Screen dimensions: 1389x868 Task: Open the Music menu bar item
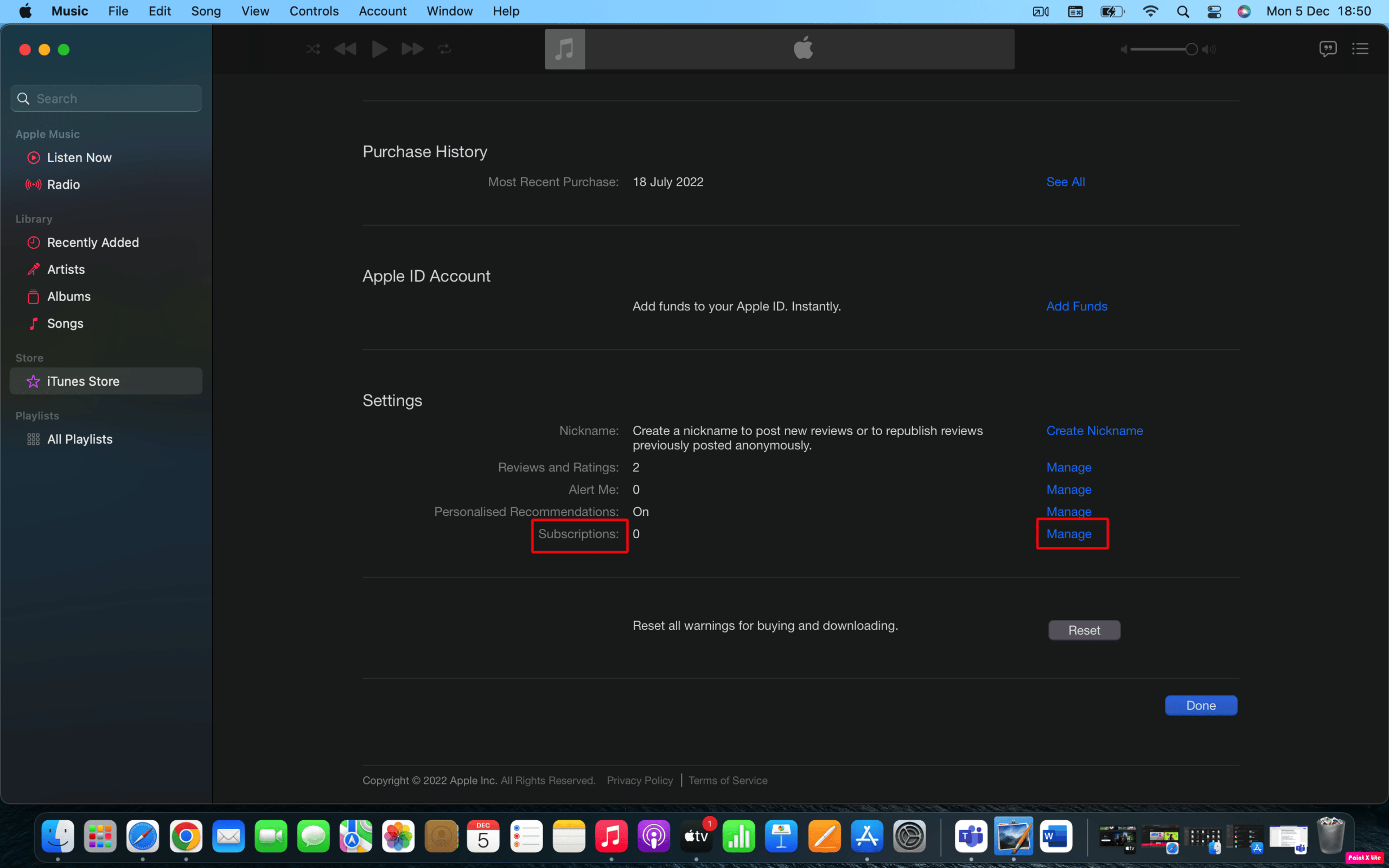pyautogui.click(x=69, y=11)
